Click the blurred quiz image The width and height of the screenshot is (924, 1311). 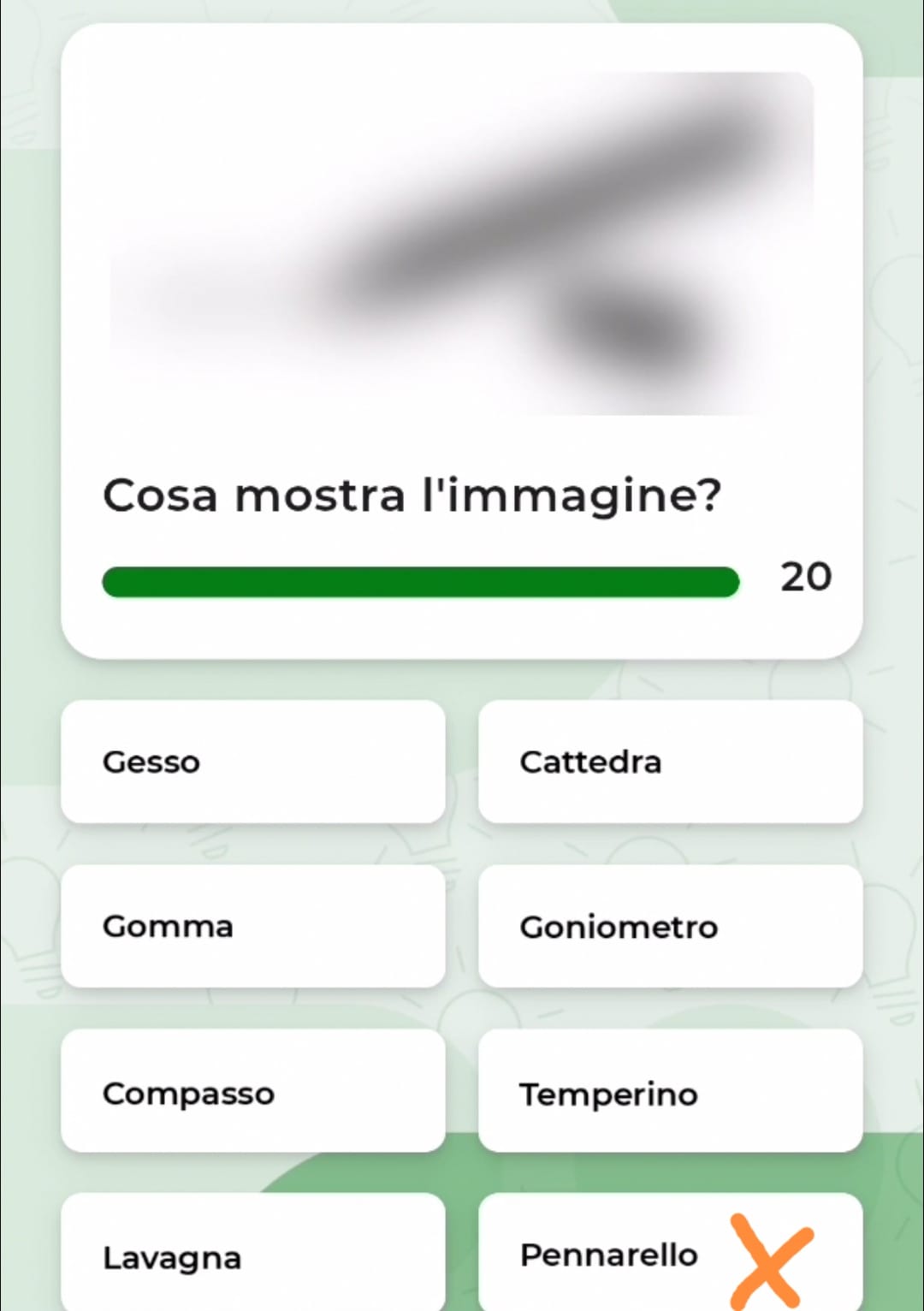click(462, 244)
